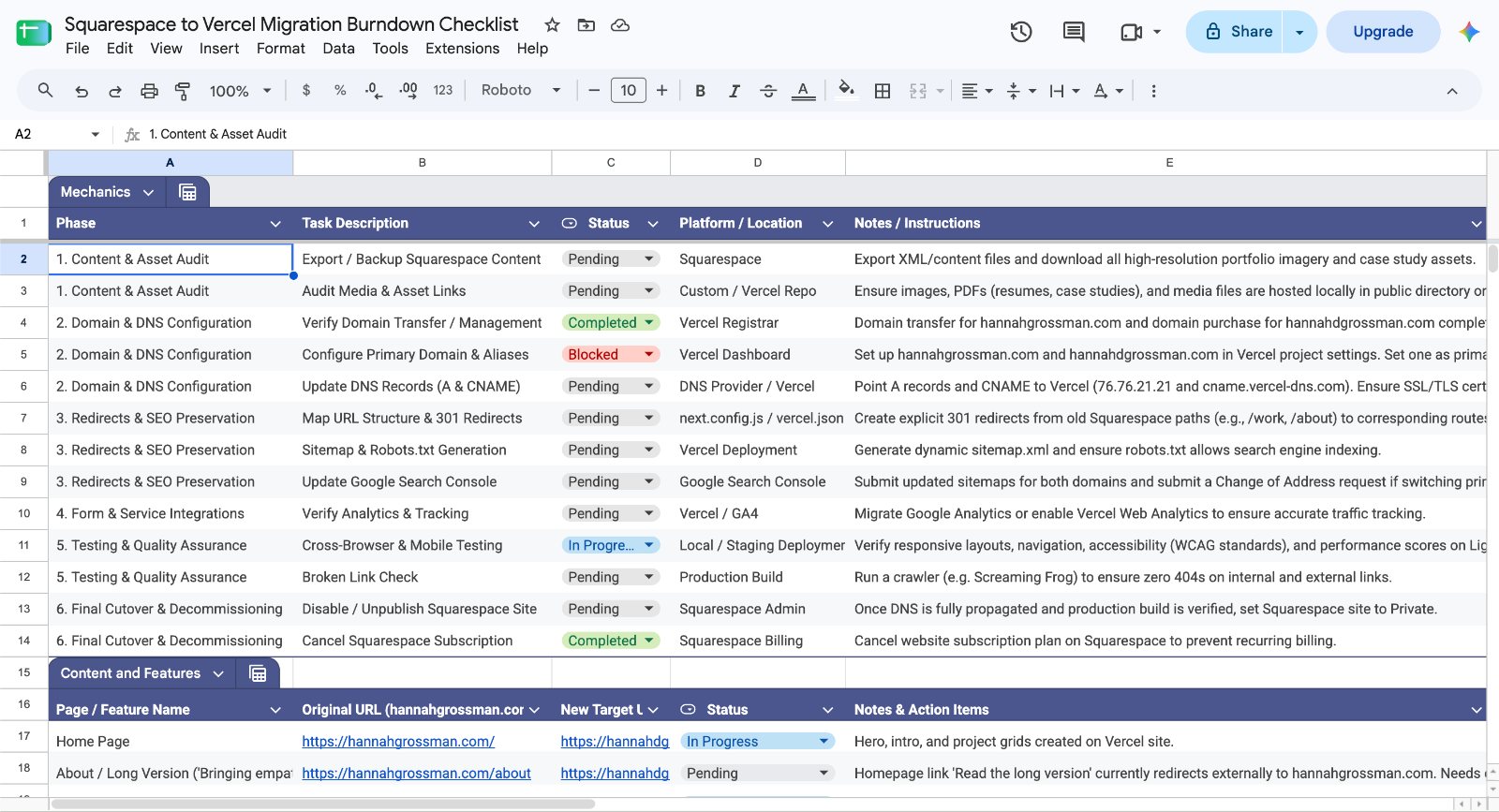Open the Home Page In Progress status dropdown
Screen dimensions: 1499x812
[x=824, y=741]
